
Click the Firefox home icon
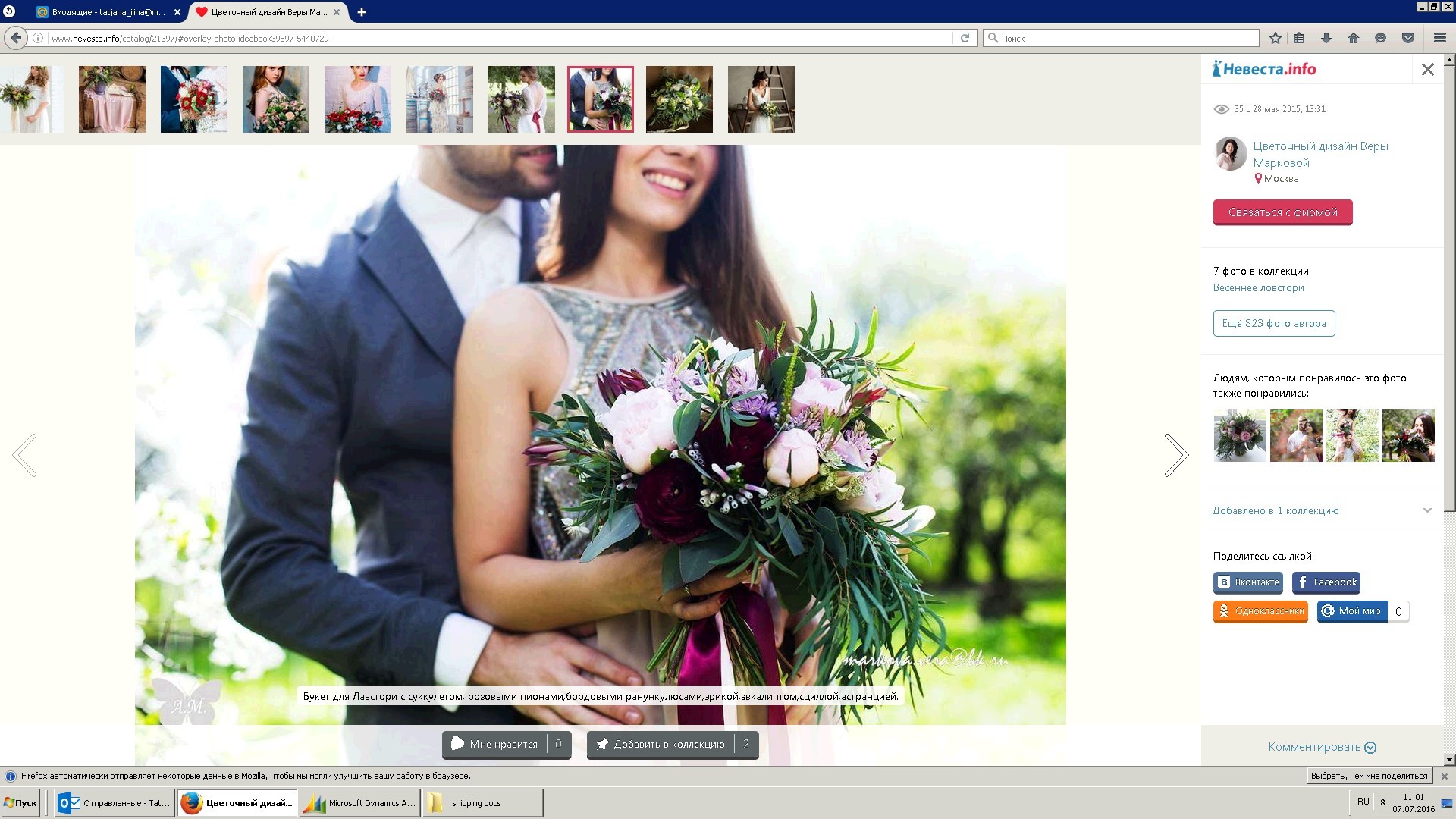[x=1354, y=38]
